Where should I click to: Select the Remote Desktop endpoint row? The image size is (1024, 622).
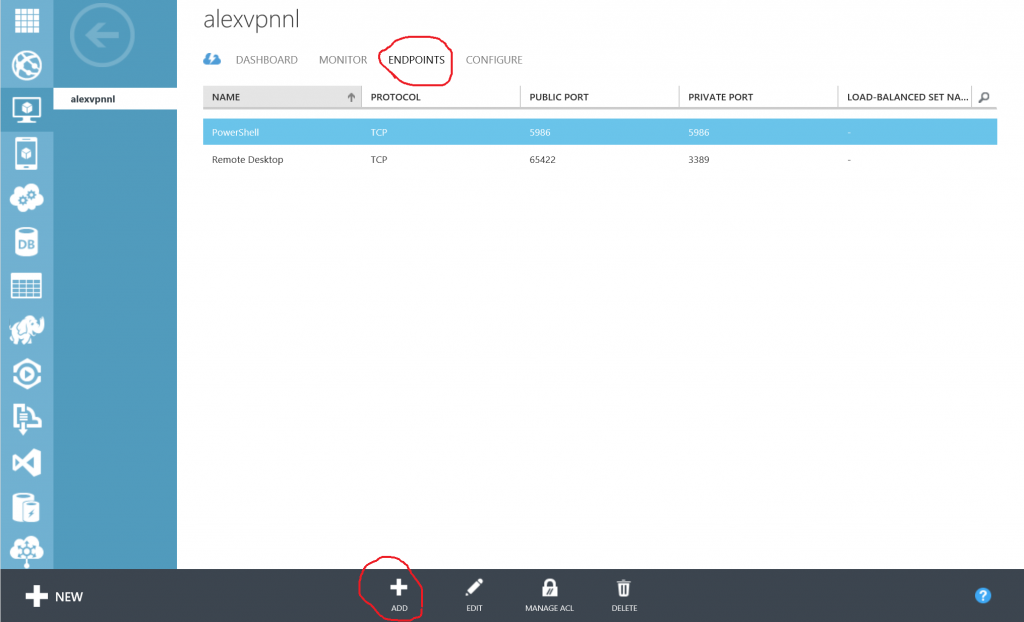coord(600,159)
